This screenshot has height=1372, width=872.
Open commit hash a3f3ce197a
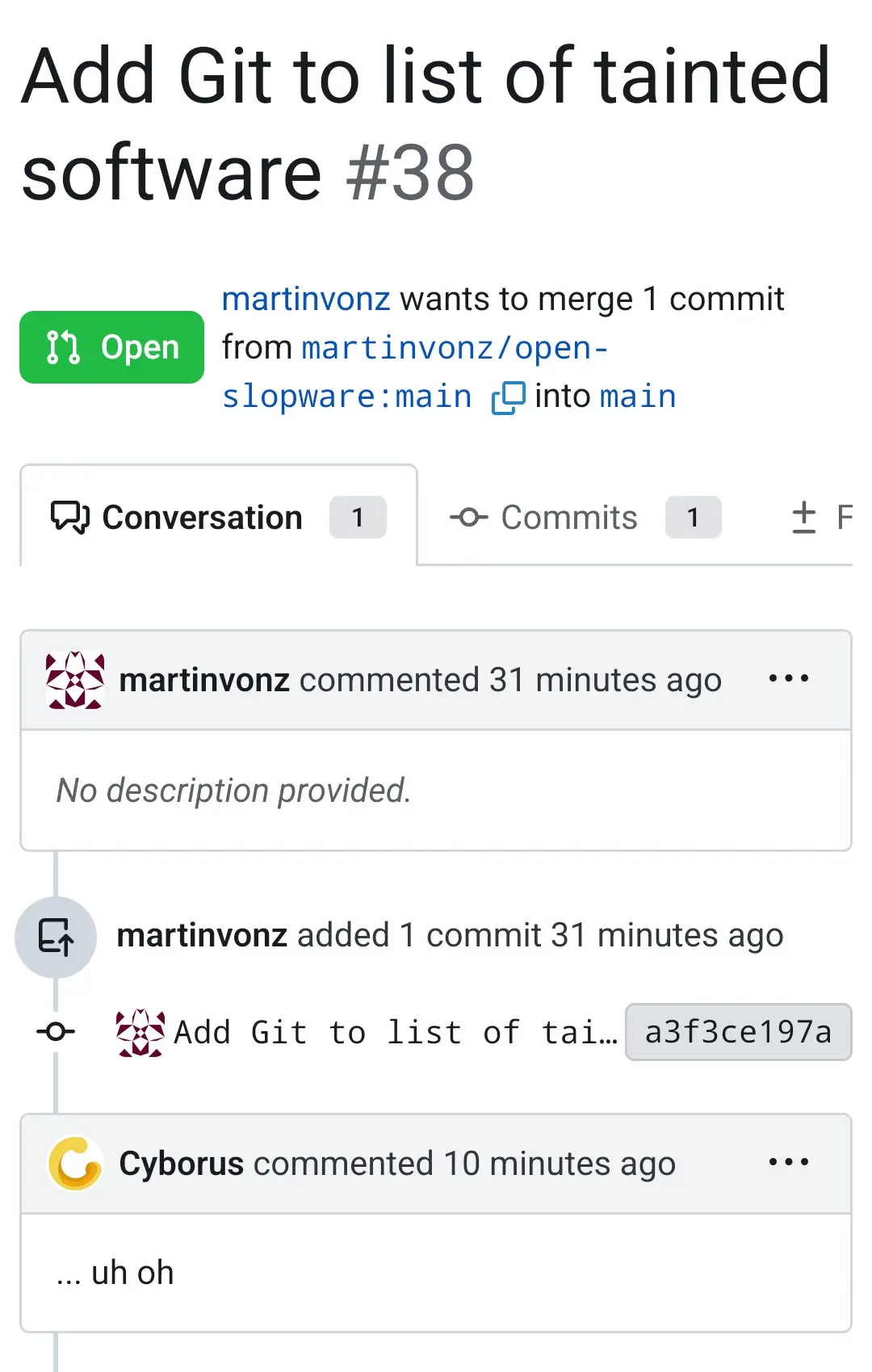(738, 1032)
